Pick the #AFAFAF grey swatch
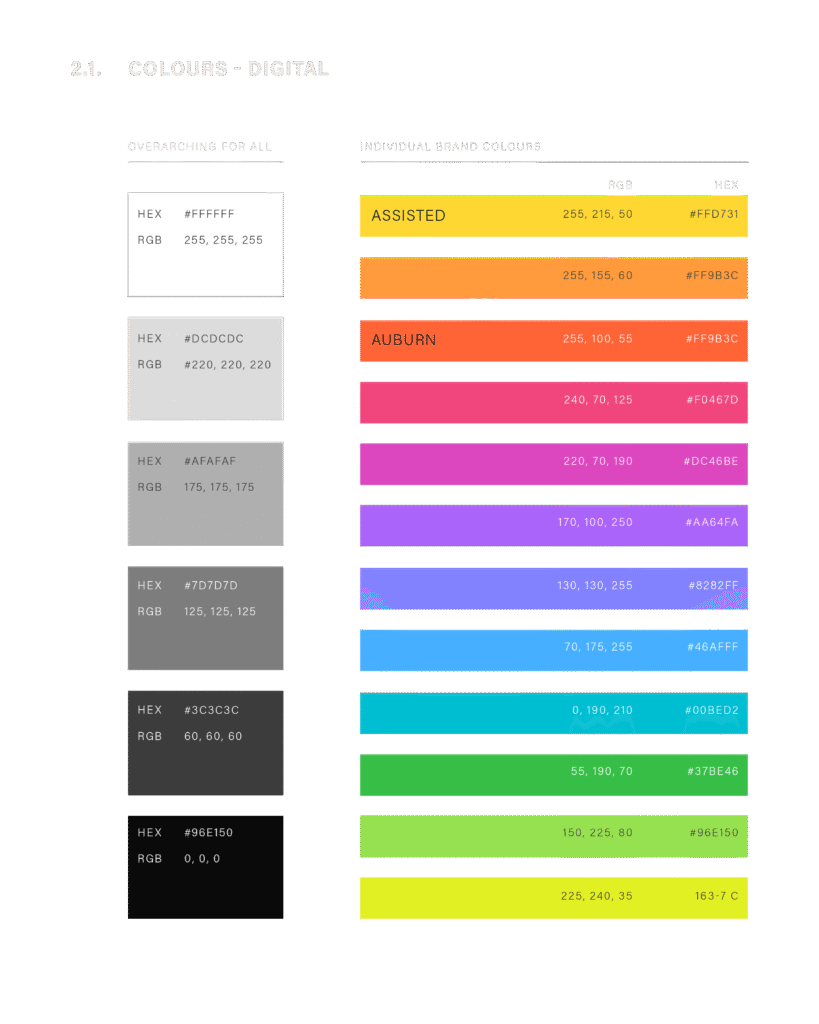 pos(205,493)
